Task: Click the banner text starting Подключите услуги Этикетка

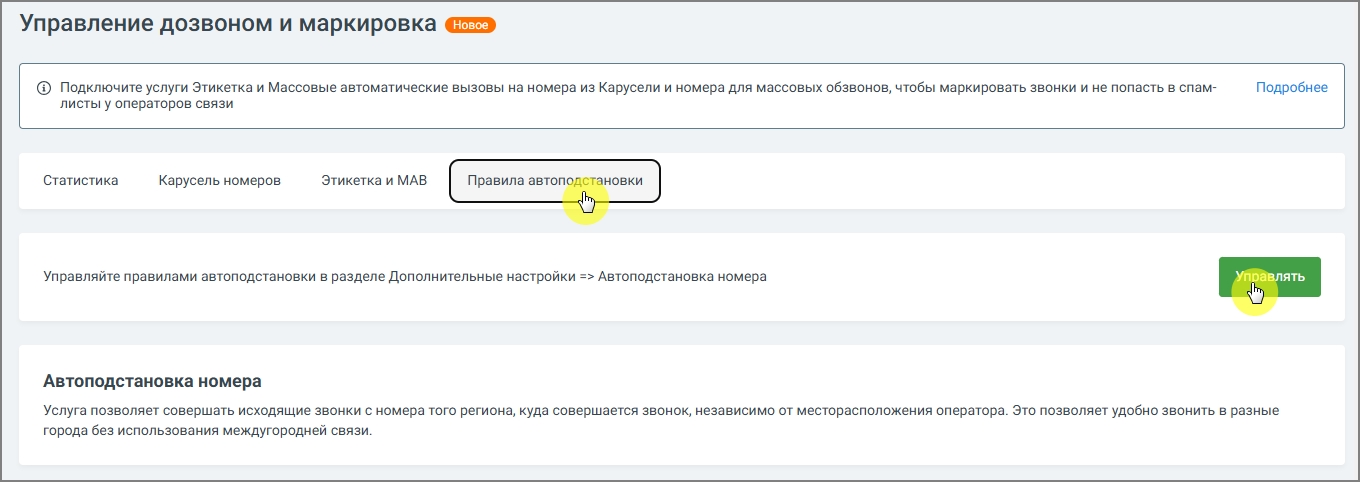Action: [637, 96]
